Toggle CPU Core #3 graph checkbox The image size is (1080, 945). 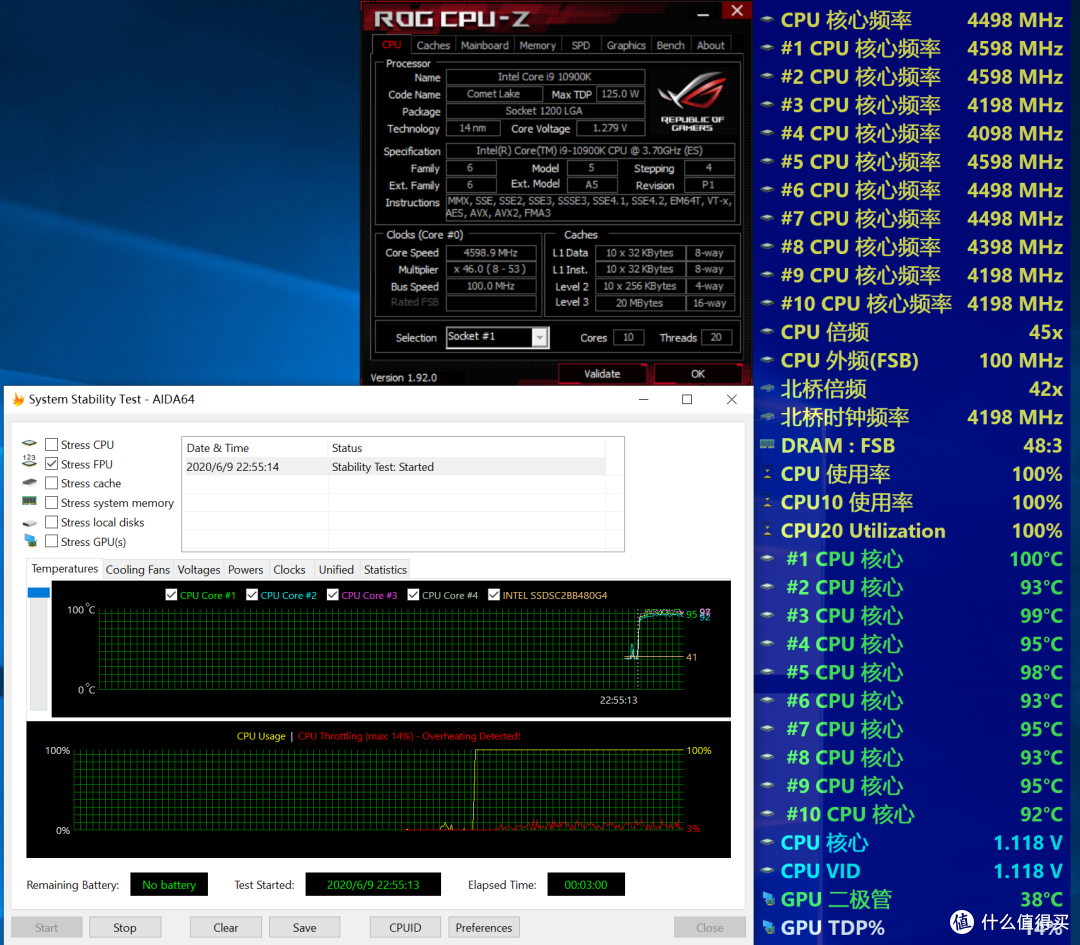click(x=333, y=594)
